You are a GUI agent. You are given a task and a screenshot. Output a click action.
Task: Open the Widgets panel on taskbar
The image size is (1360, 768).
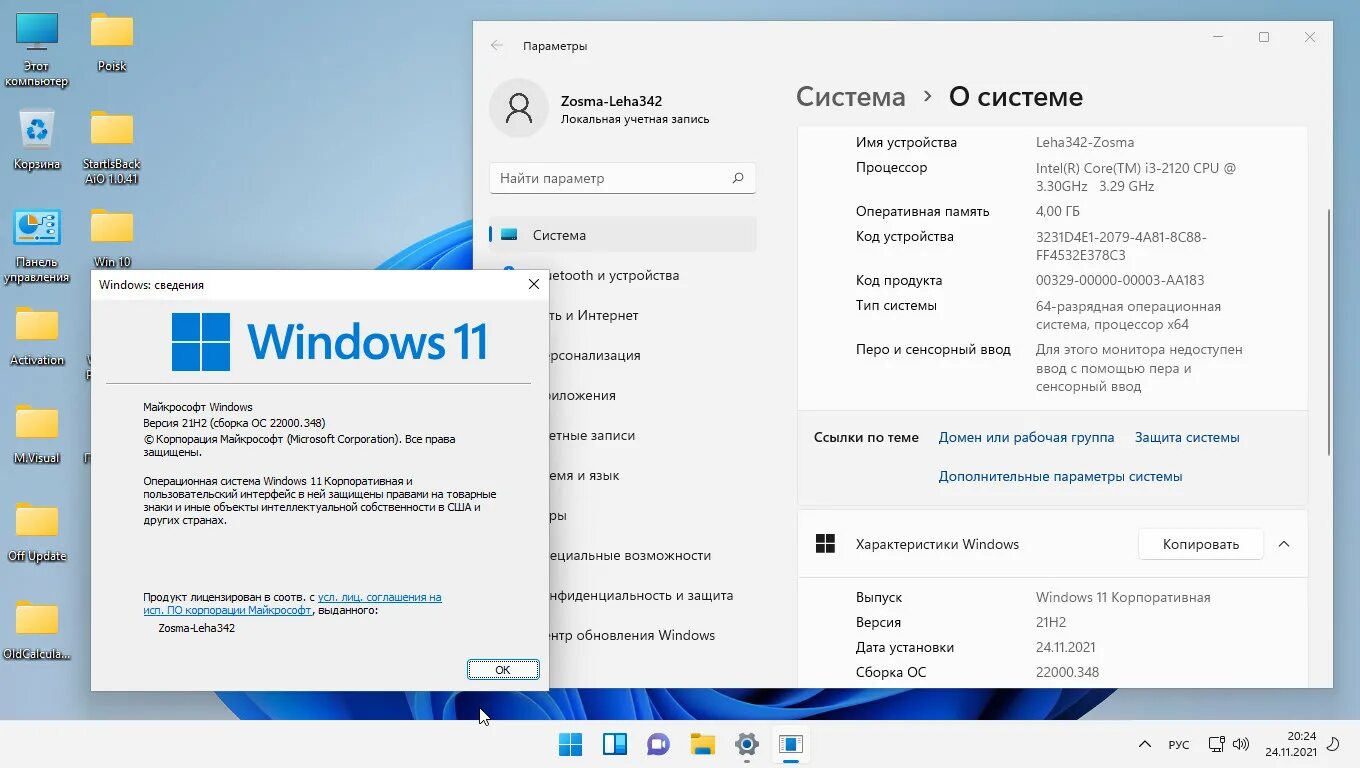tap(615, 744)
